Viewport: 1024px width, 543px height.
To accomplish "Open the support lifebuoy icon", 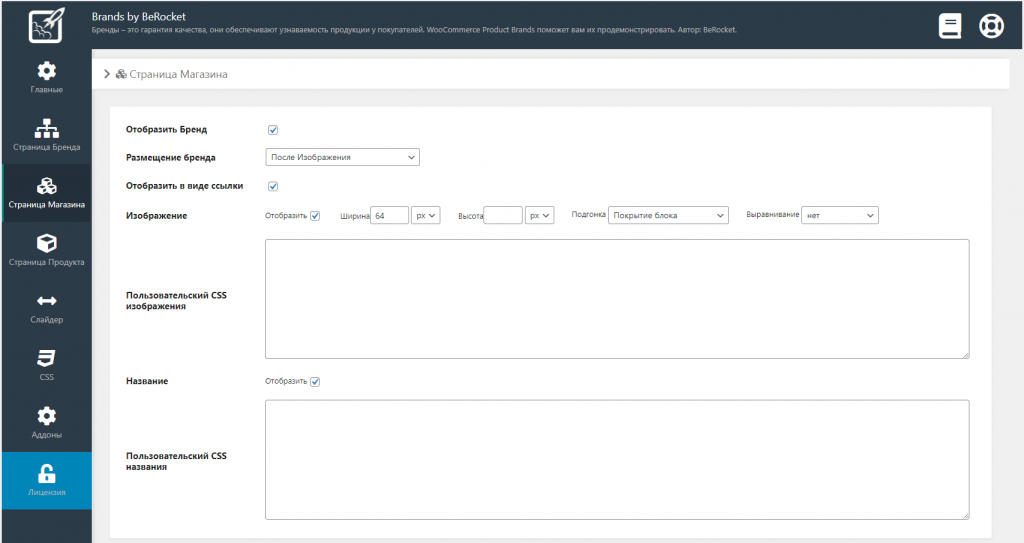I will 991,26.
